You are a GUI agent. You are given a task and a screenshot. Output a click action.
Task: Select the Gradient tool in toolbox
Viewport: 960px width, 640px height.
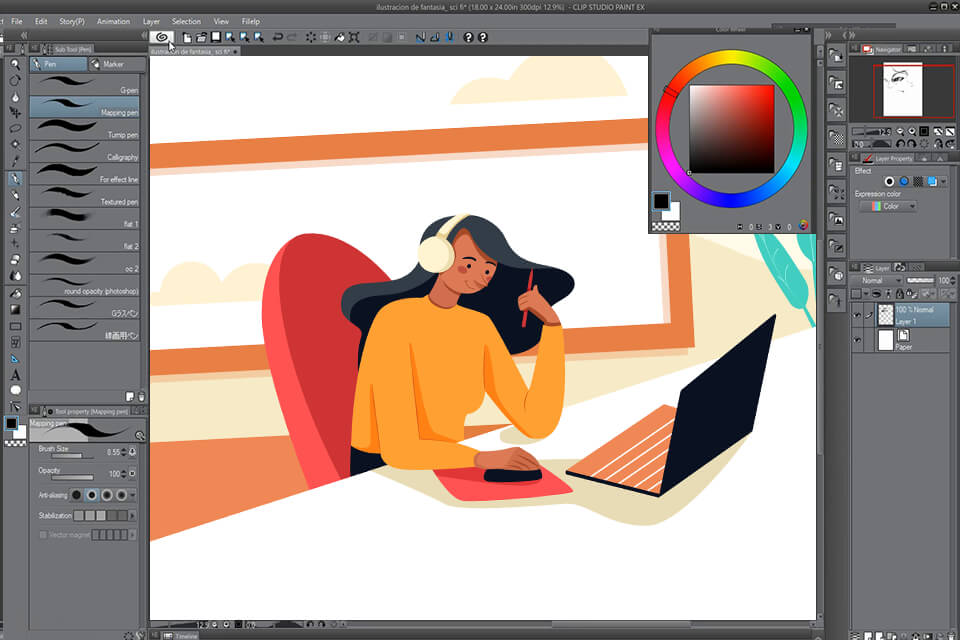click(15, 310)
